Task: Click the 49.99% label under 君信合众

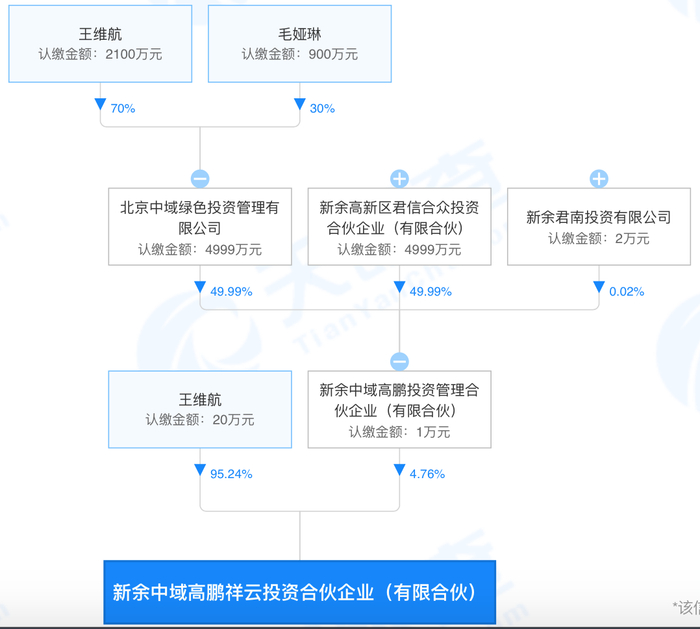Action: [431, 292]
